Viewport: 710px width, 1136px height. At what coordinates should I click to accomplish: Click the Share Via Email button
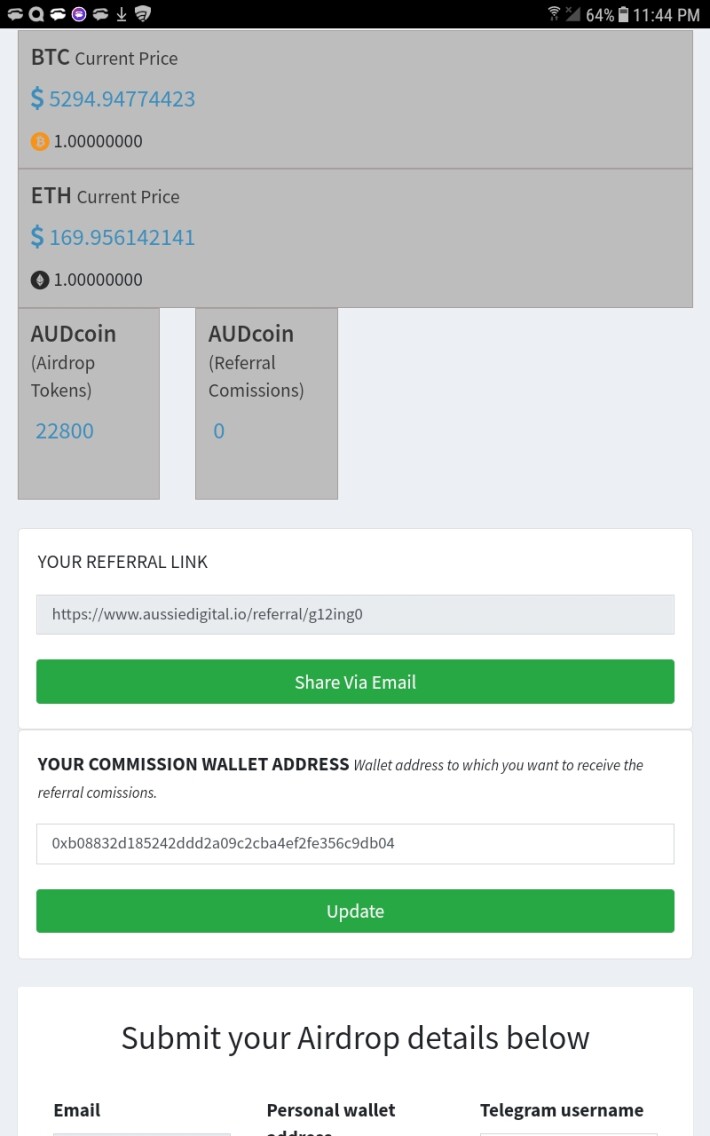355,682
